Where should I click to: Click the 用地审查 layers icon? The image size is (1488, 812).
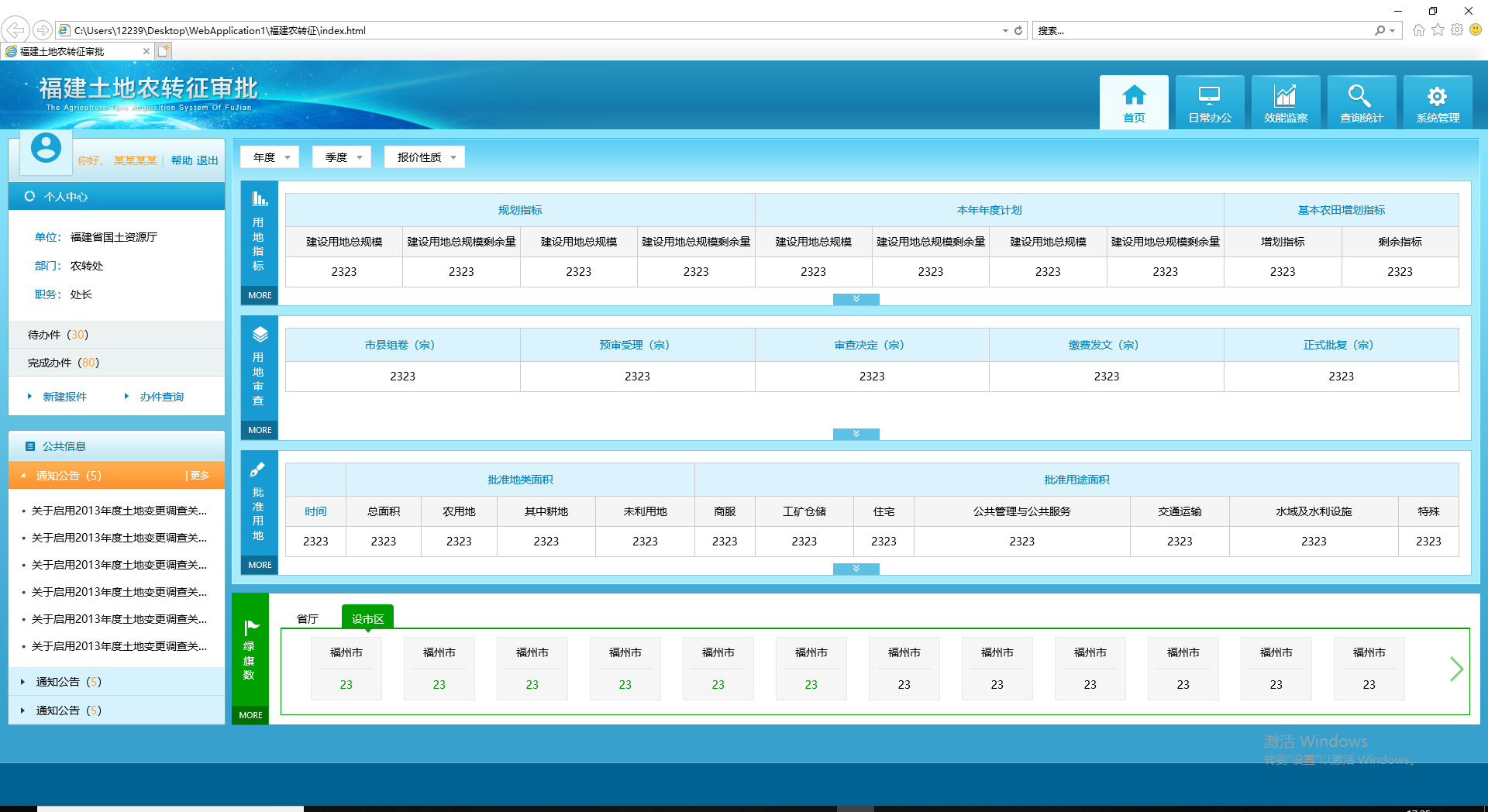[260, 334]
